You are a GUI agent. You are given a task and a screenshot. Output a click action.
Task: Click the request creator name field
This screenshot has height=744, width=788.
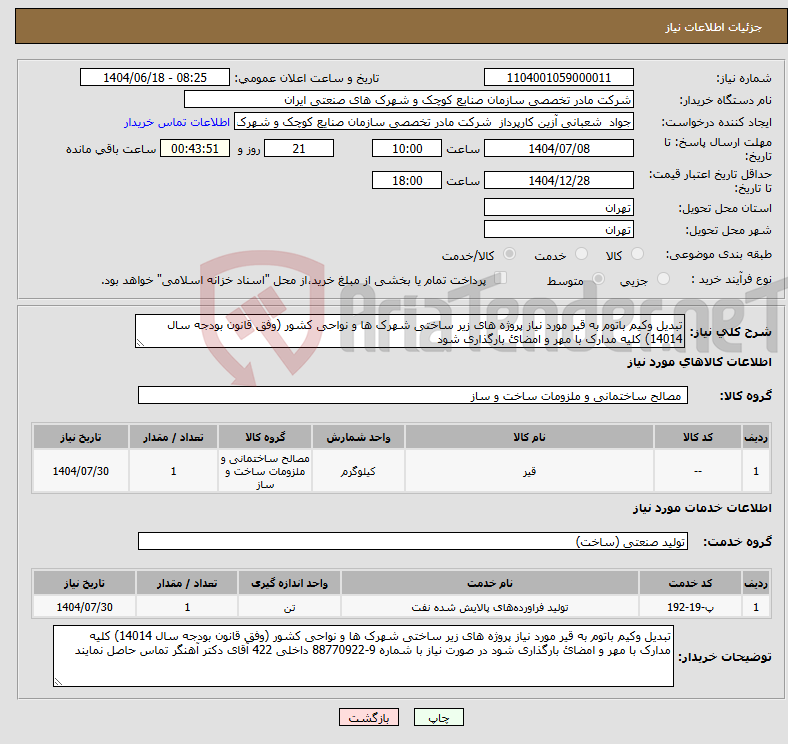(x=433, y=122)
